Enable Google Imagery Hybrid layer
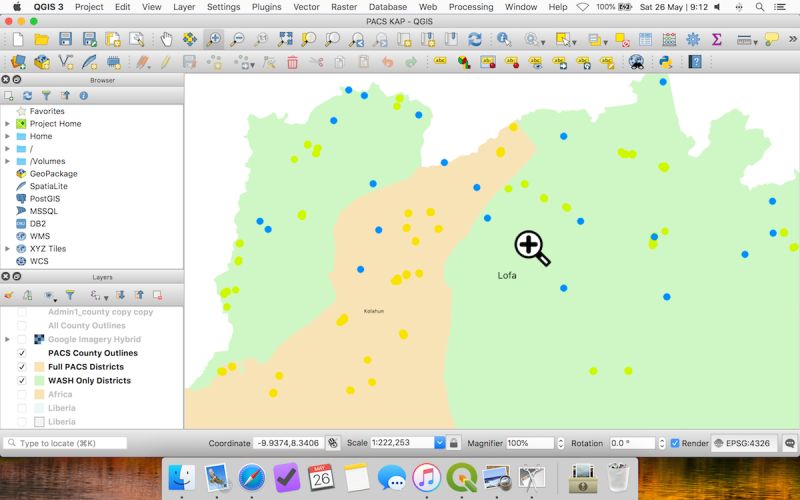Image resolution: width=800 pixels, height=500 pixels. [21, 339]
